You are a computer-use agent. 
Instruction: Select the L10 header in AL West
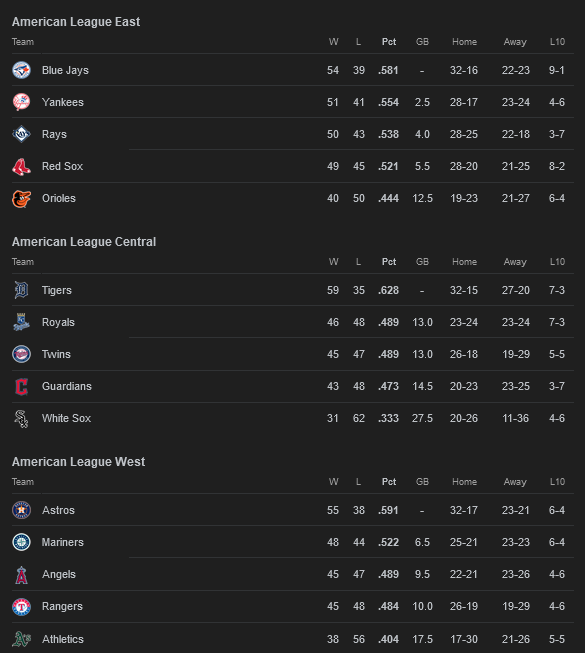[x=557, y=481]
